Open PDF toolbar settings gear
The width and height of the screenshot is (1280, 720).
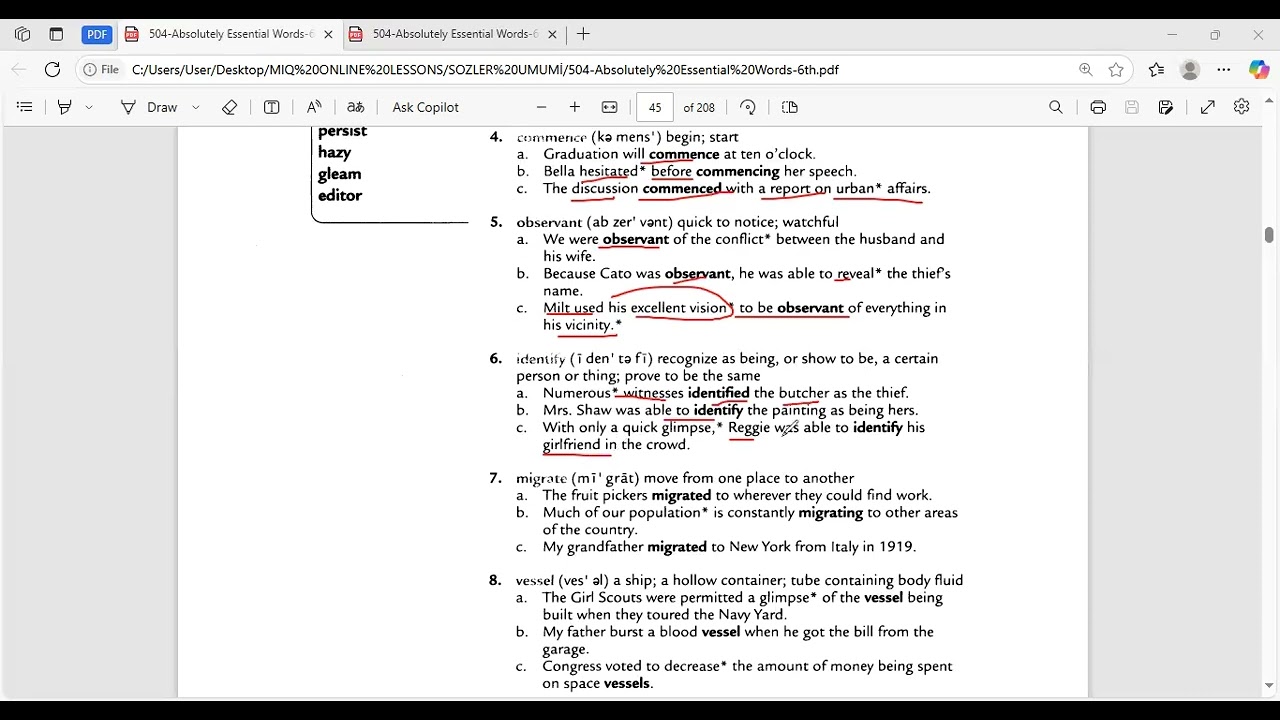[1242, 107]
